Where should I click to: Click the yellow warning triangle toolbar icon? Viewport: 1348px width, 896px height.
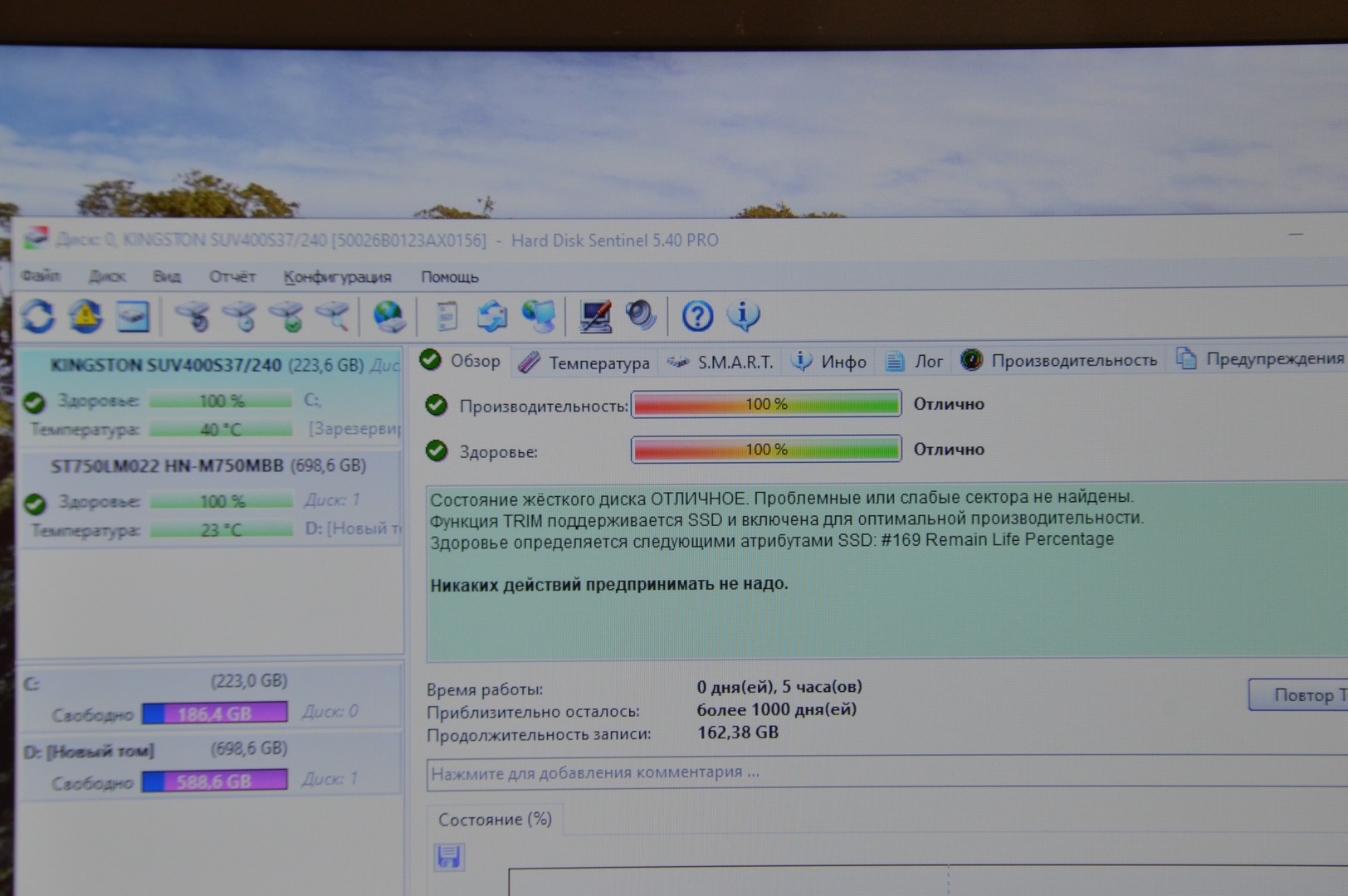coord(85,316)
